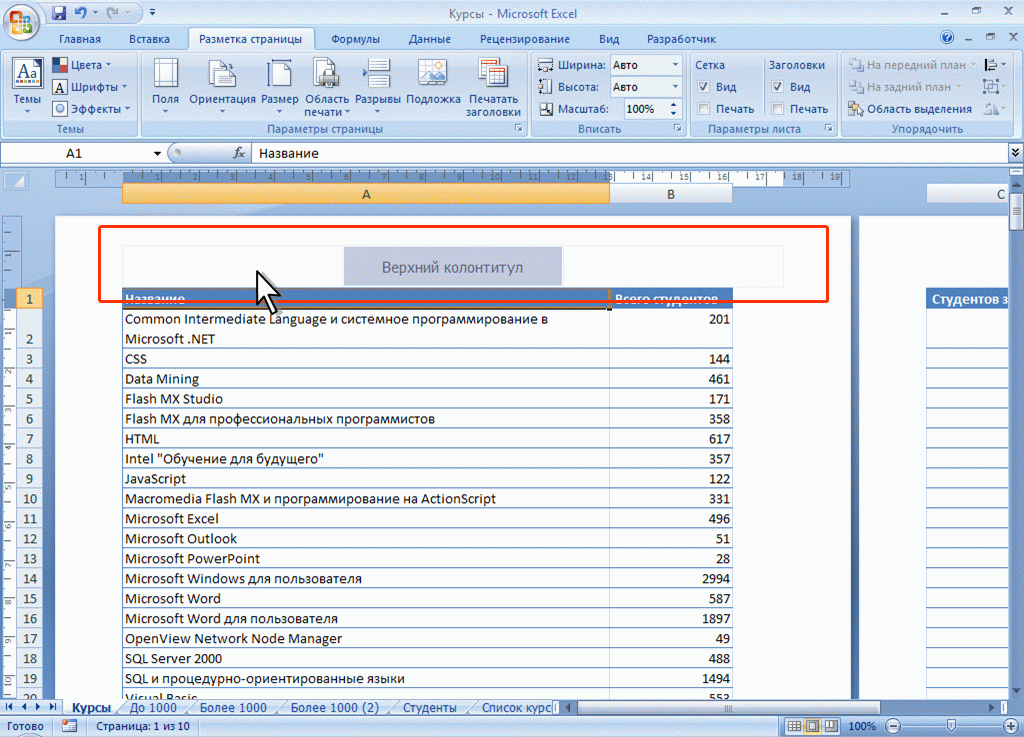Click the Подложка background button

[433, 82]
